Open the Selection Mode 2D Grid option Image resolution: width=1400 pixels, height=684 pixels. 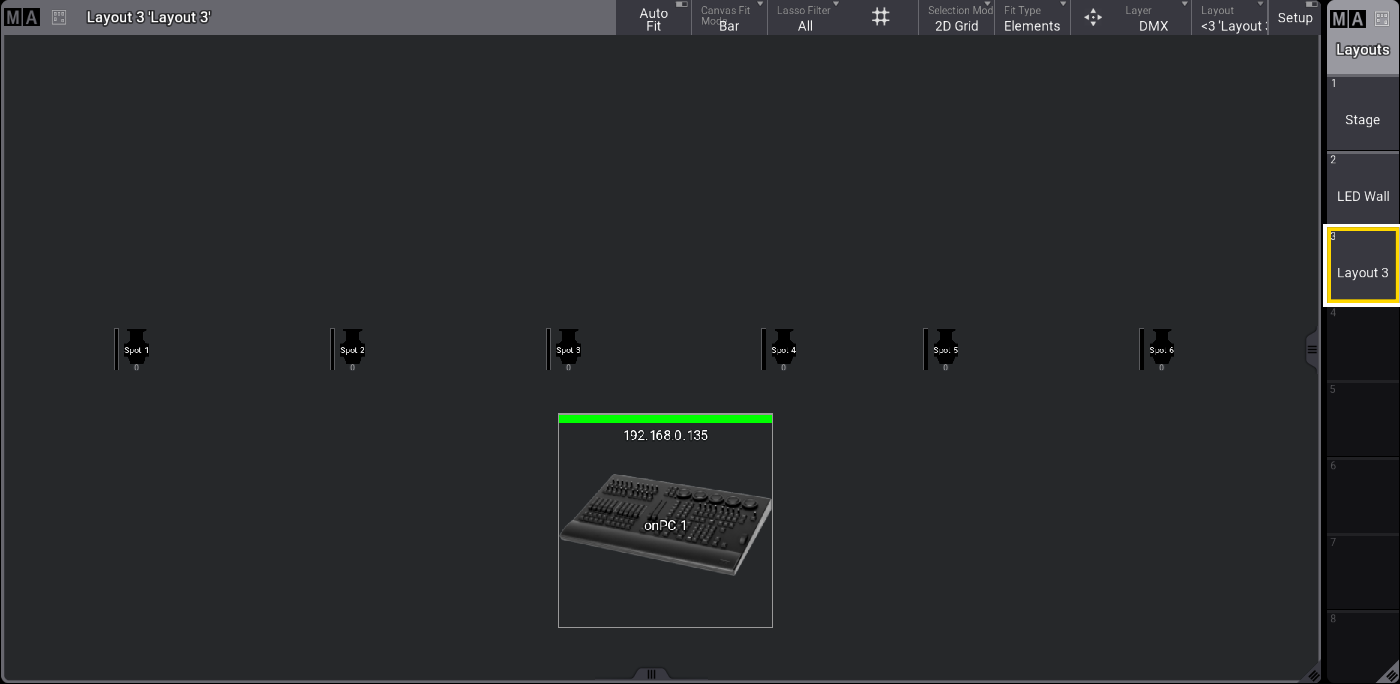956,18
